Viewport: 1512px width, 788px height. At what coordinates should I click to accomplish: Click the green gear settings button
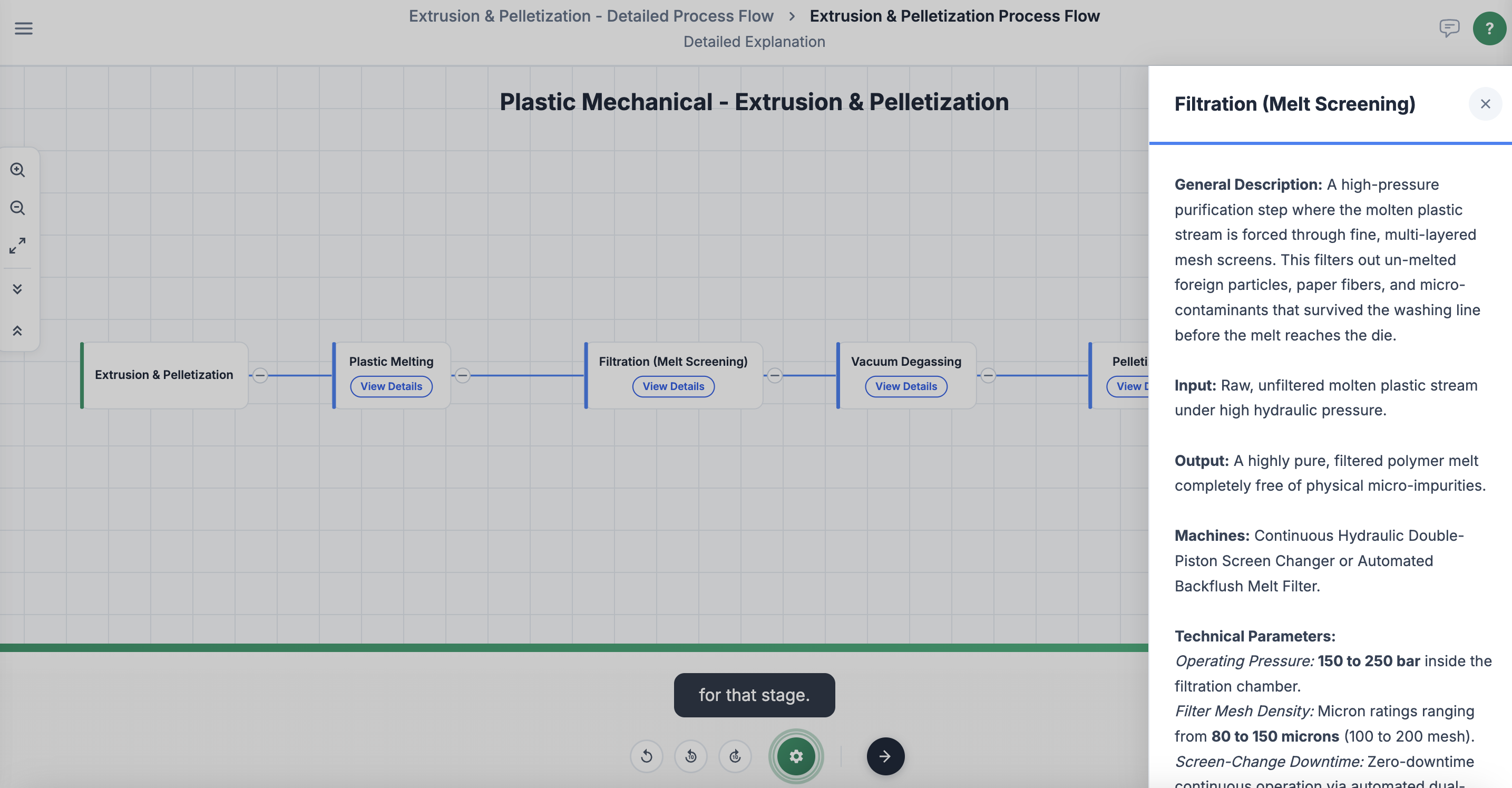pos(796,756)
